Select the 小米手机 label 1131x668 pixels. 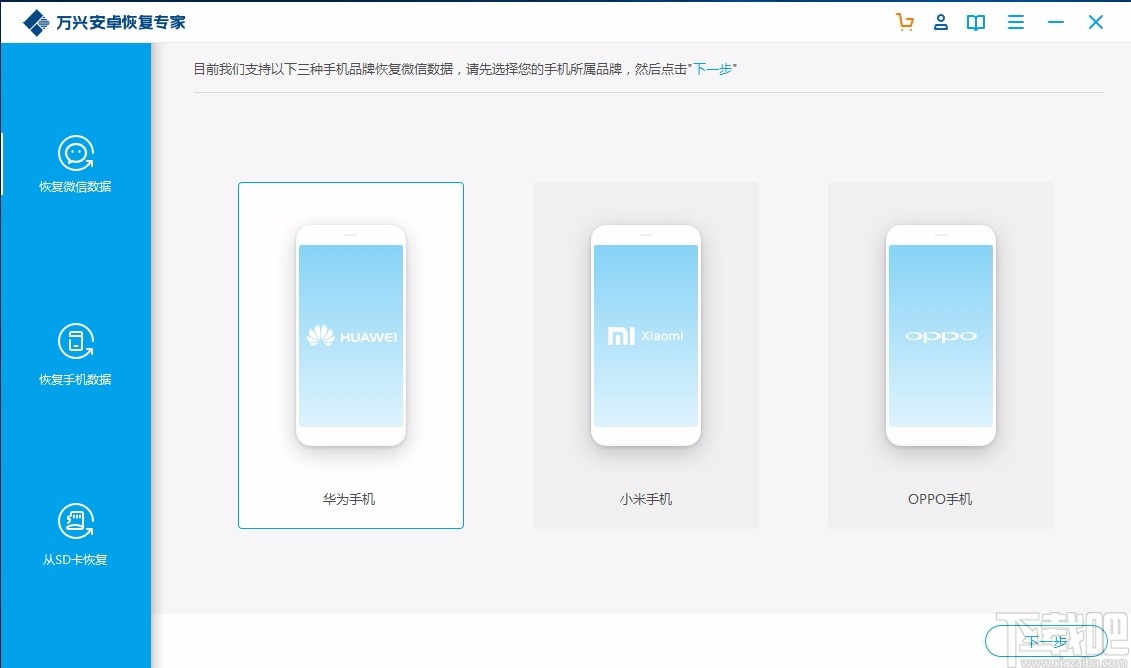[x=646, y=499]
